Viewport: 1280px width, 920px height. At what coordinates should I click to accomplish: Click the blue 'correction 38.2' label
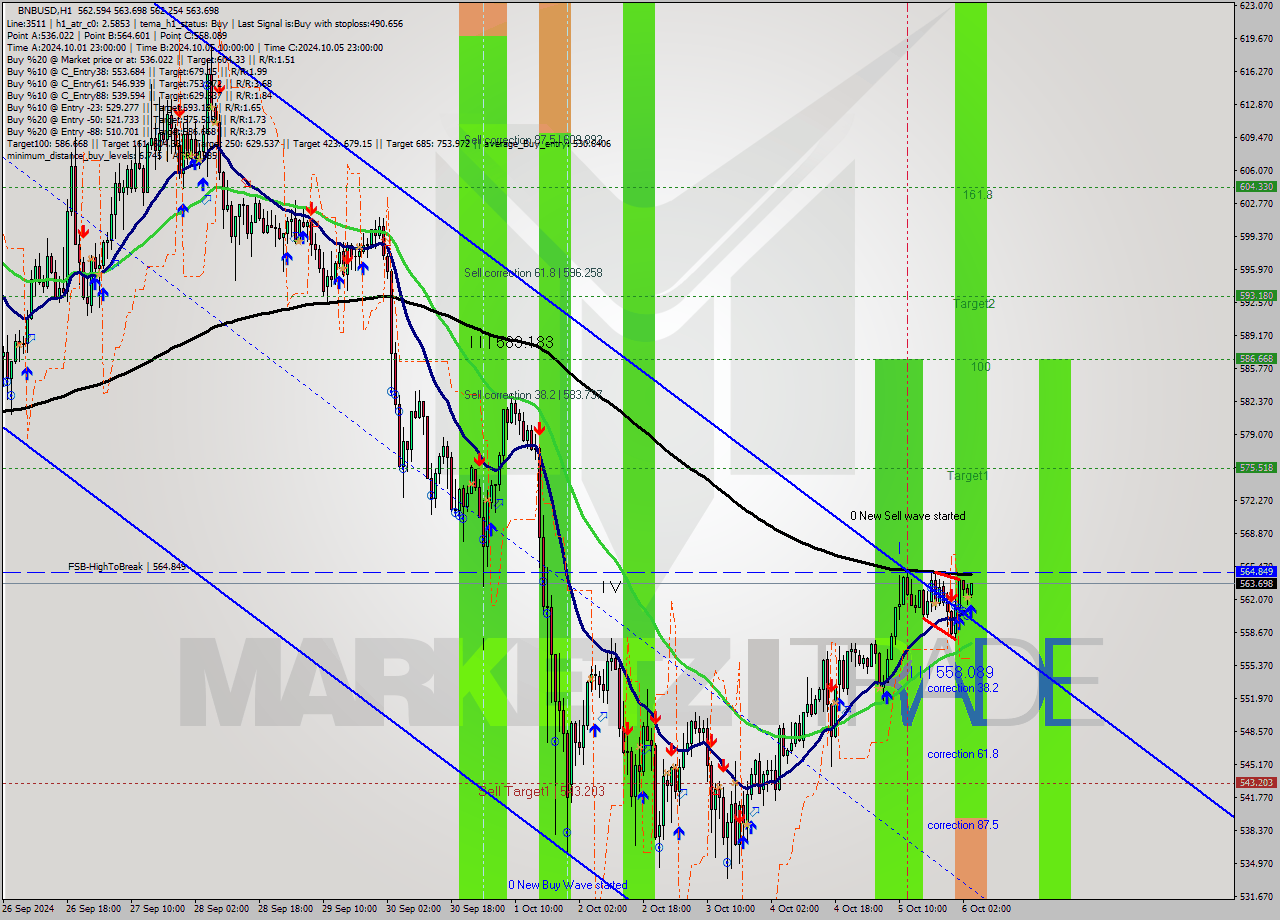click(962, 688)
